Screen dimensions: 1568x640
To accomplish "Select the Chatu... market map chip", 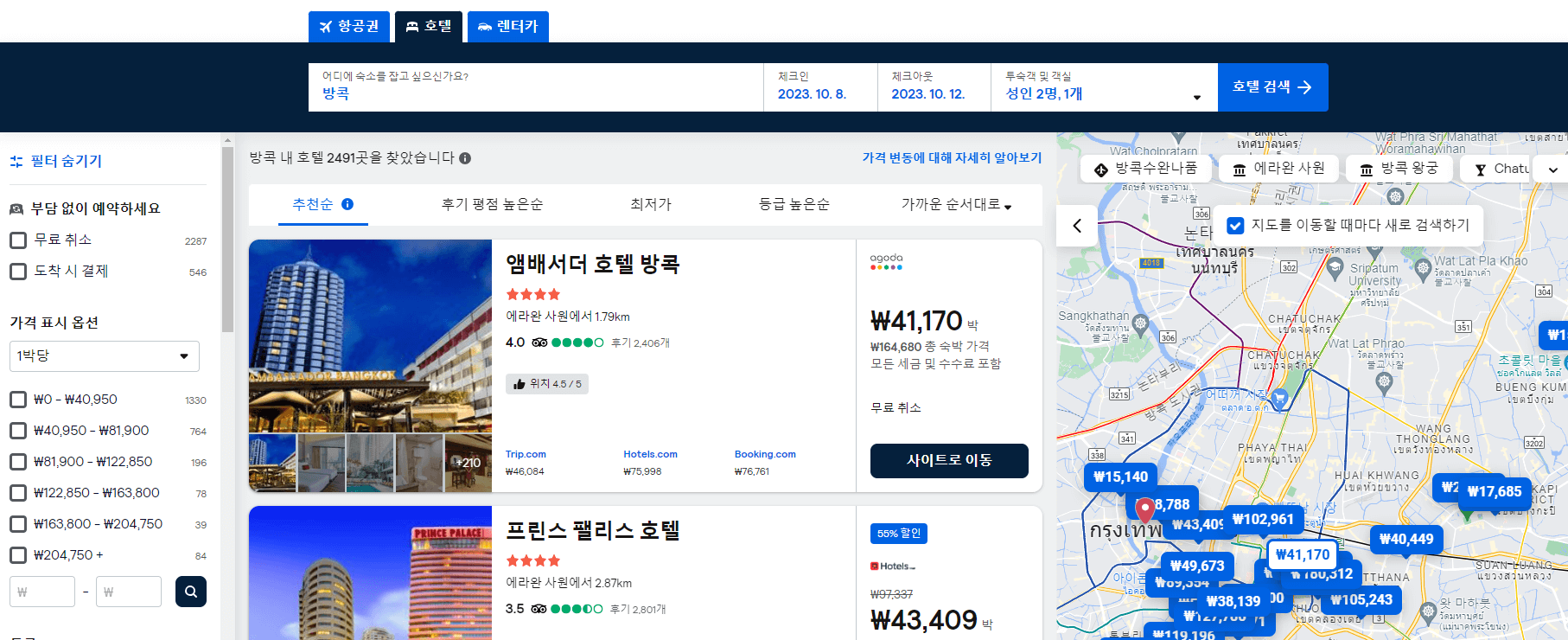I will click(1495, 169).
